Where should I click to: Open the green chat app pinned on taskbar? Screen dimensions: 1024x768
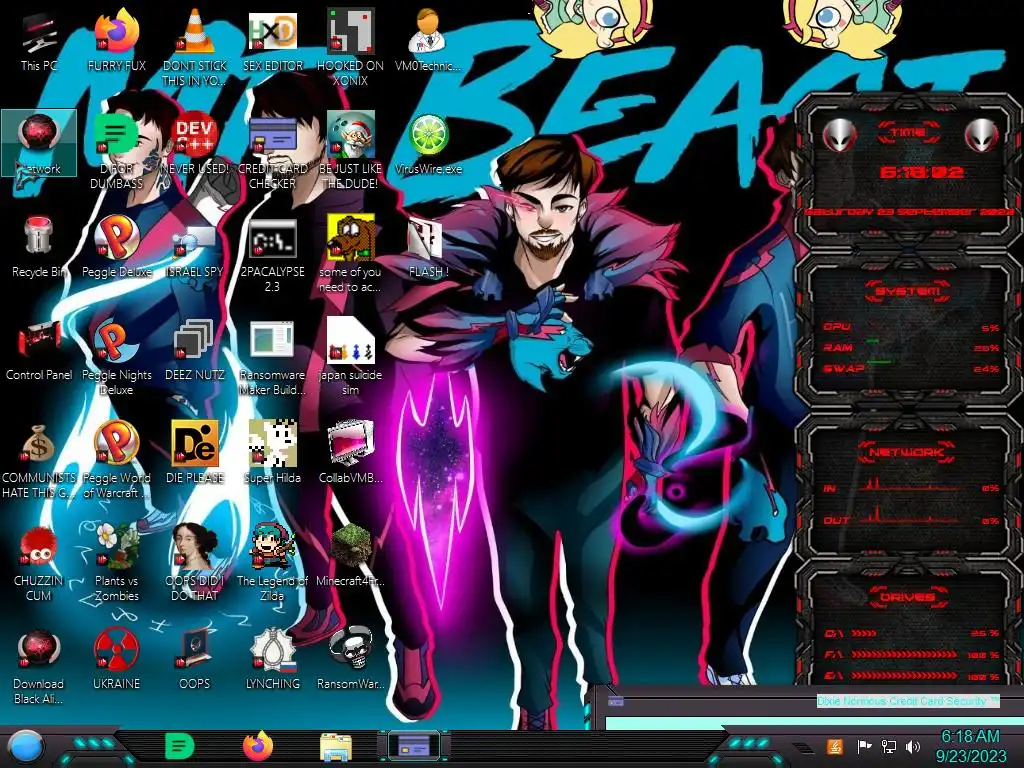[179, 746]
